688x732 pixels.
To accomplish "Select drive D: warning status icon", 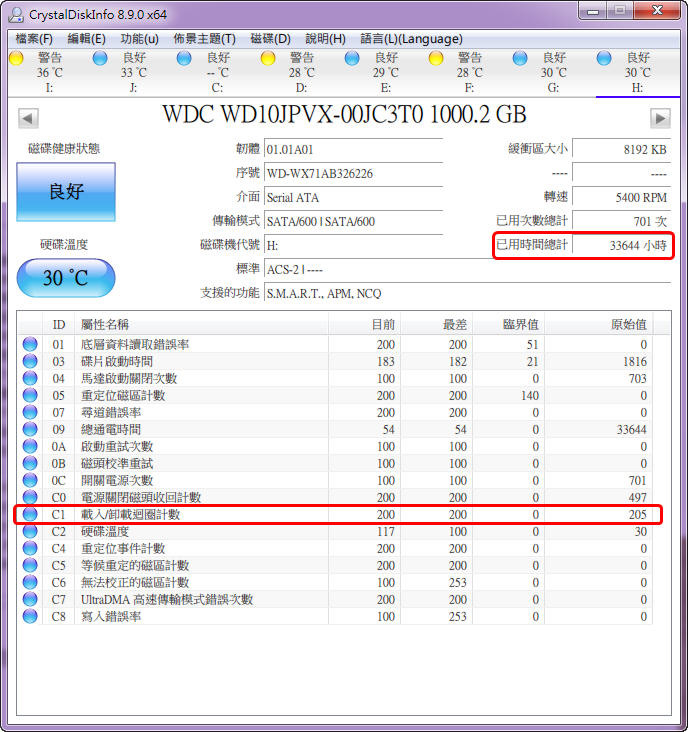I will [x=268, y=58].
